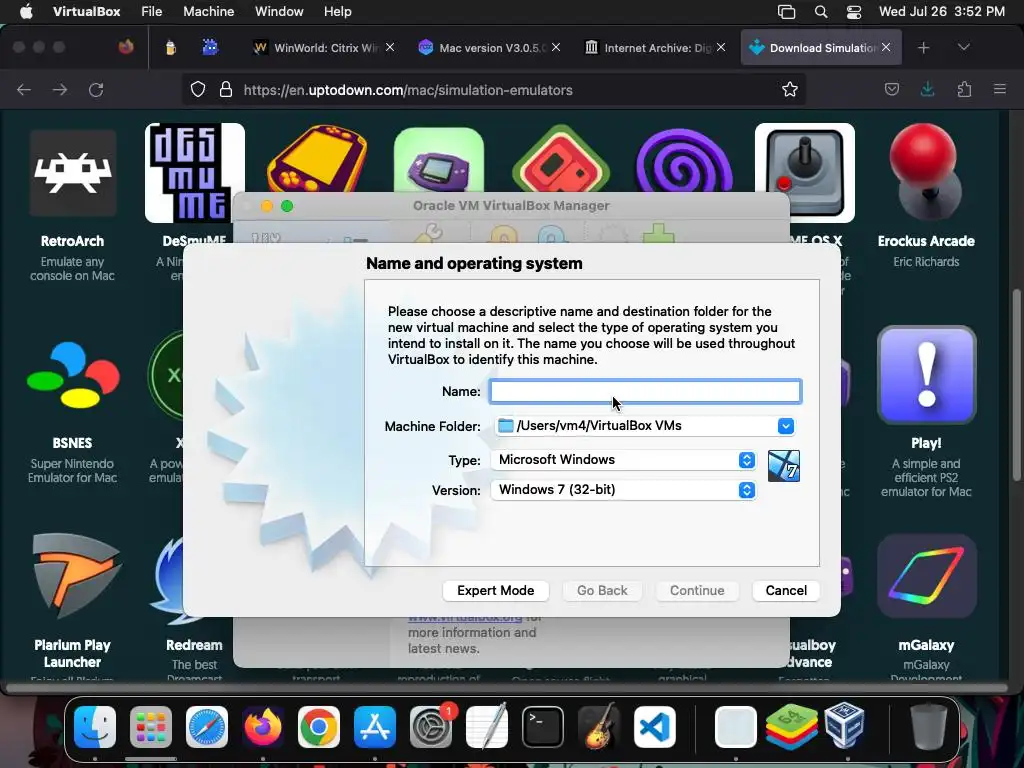Click the browser back arrow
This screenshot has width=1024, height=768.
click(24, 89)
